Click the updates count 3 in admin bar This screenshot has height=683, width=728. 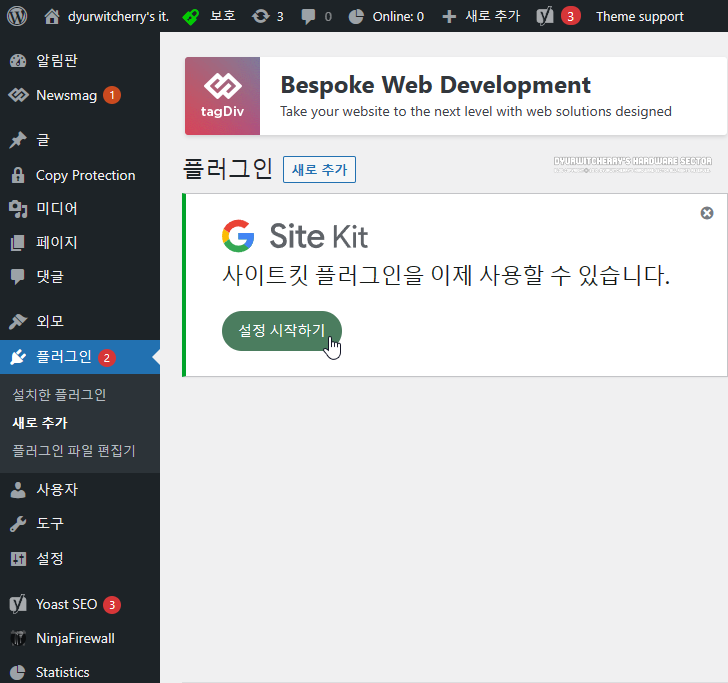click(280, 17)
